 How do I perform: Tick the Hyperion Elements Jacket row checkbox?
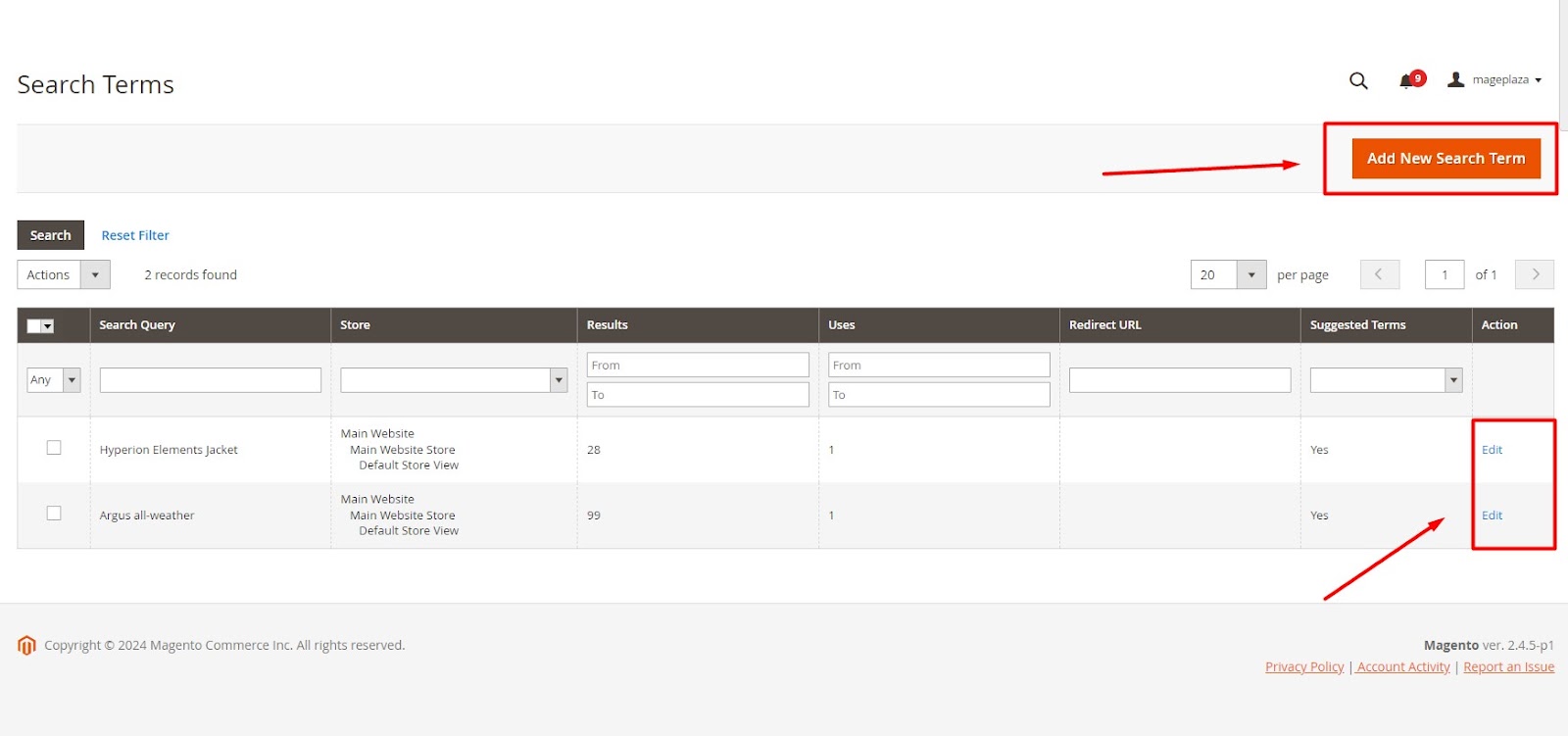pyautogui.click(x=54, y=448)
